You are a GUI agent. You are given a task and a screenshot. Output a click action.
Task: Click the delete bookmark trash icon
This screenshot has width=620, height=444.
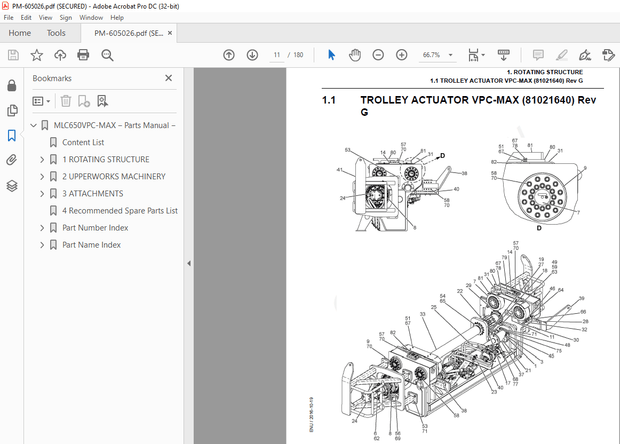tap(66, 101)
